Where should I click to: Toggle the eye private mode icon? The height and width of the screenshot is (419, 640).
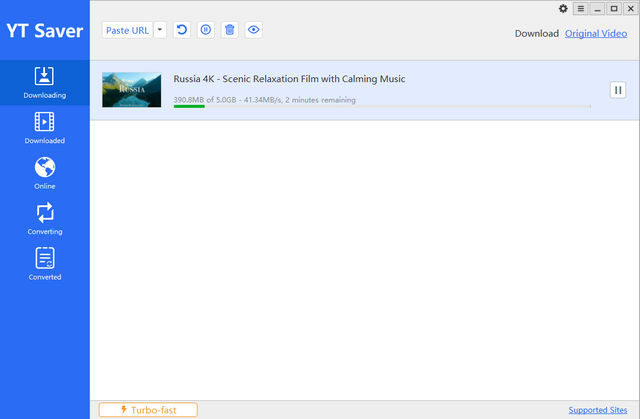click(x=254, y=30)
